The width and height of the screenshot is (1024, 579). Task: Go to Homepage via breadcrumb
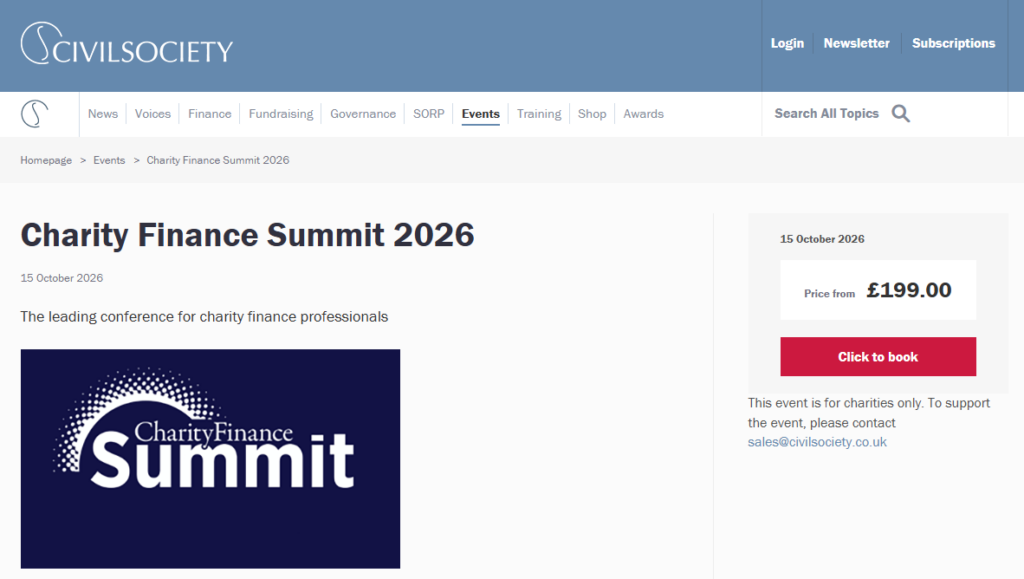(46, 160)
